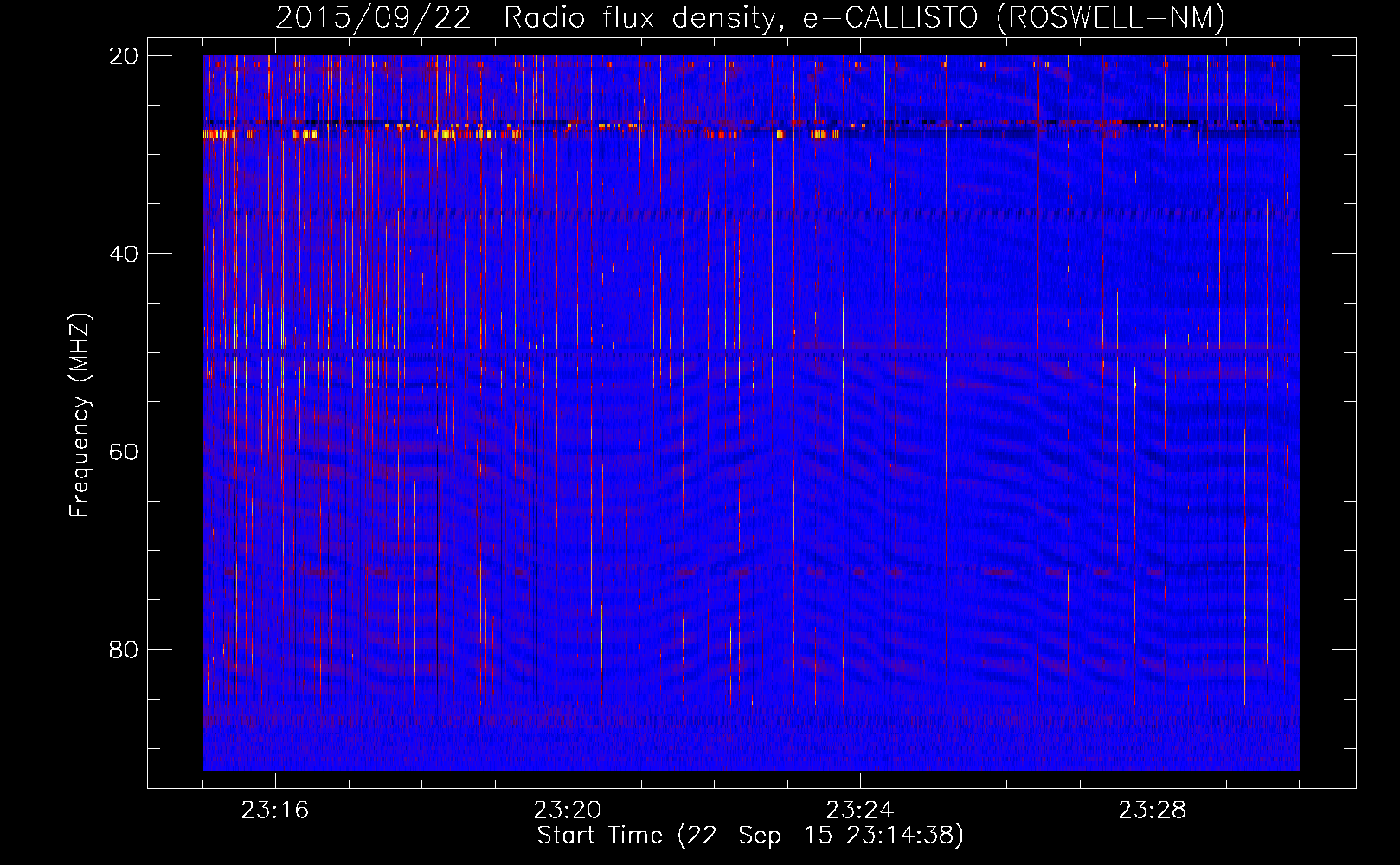1400x865 pixels.
Task: Click the '80' frequency tick label
Action: [x=123, y=650]
